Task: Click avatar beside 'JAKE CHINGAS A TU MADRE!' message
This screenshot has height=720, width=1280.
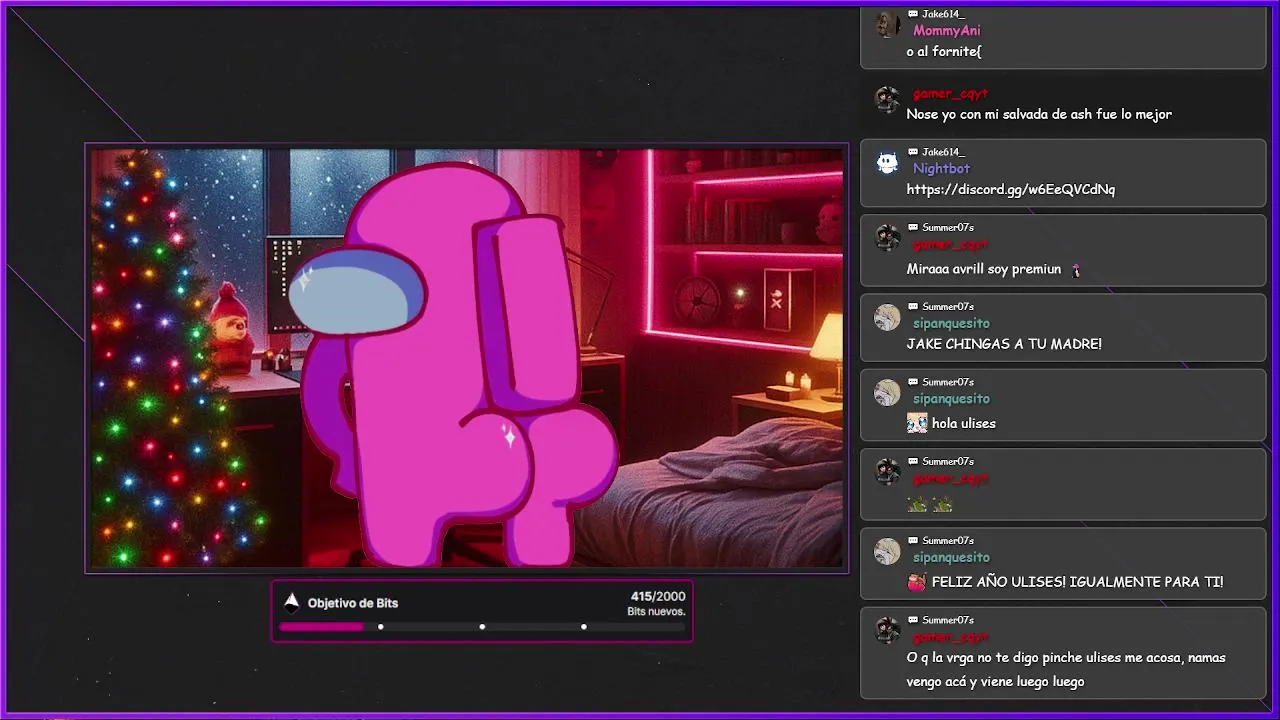Action: [887, 317]
